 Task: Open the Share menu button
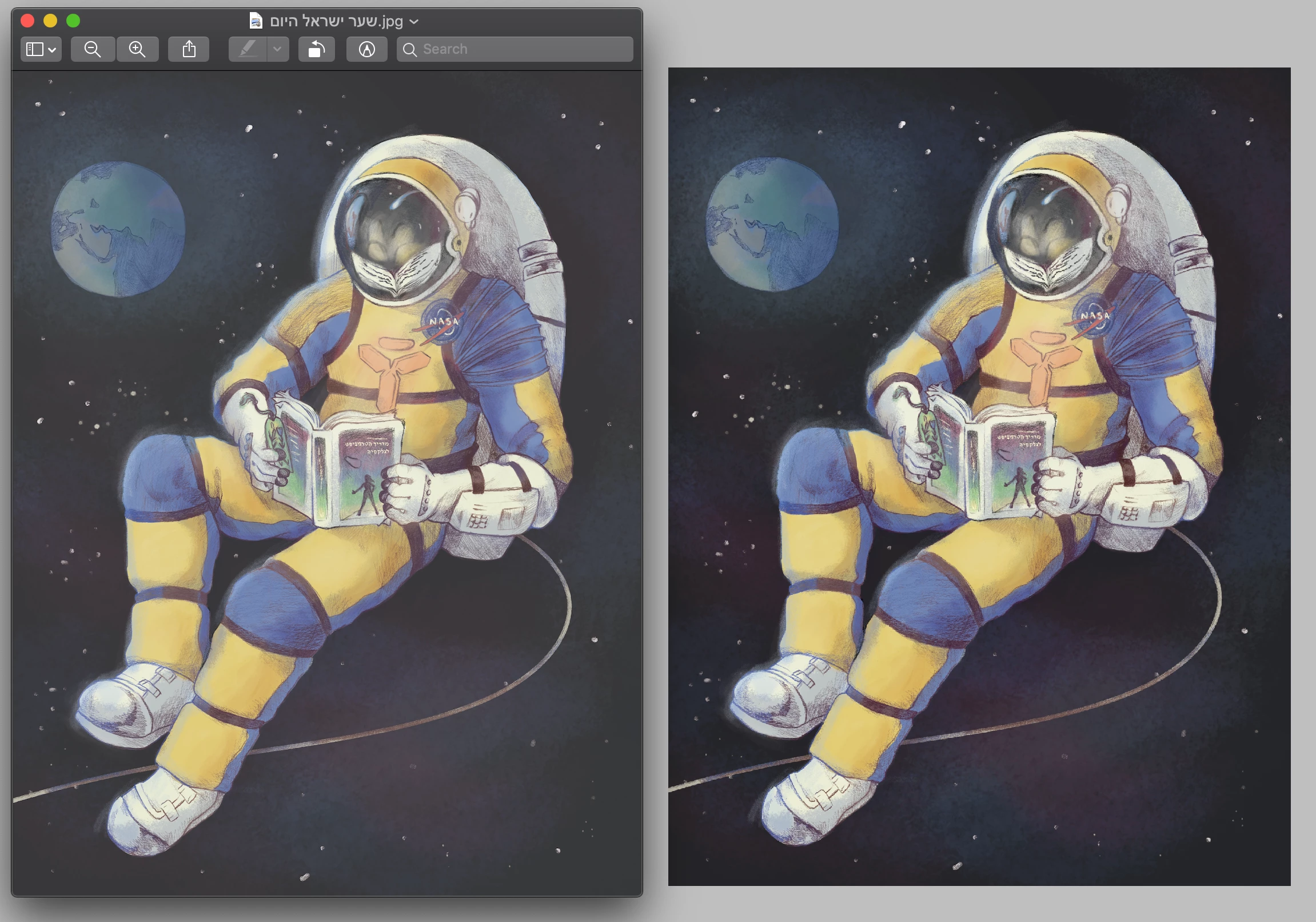(x=189, y=49)
